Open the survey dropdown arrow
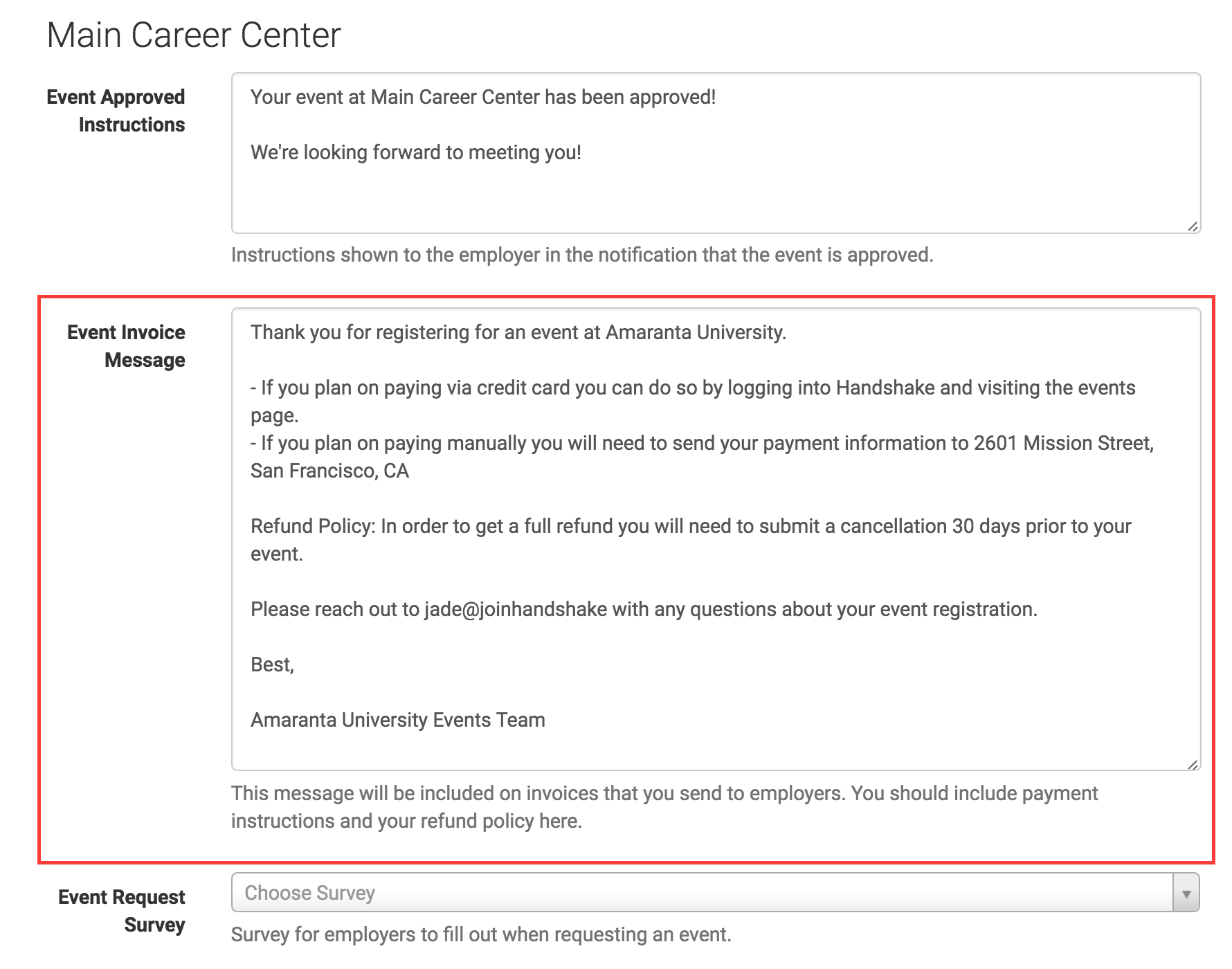Screen dimensions: 1232x969 pos(1186,893)
